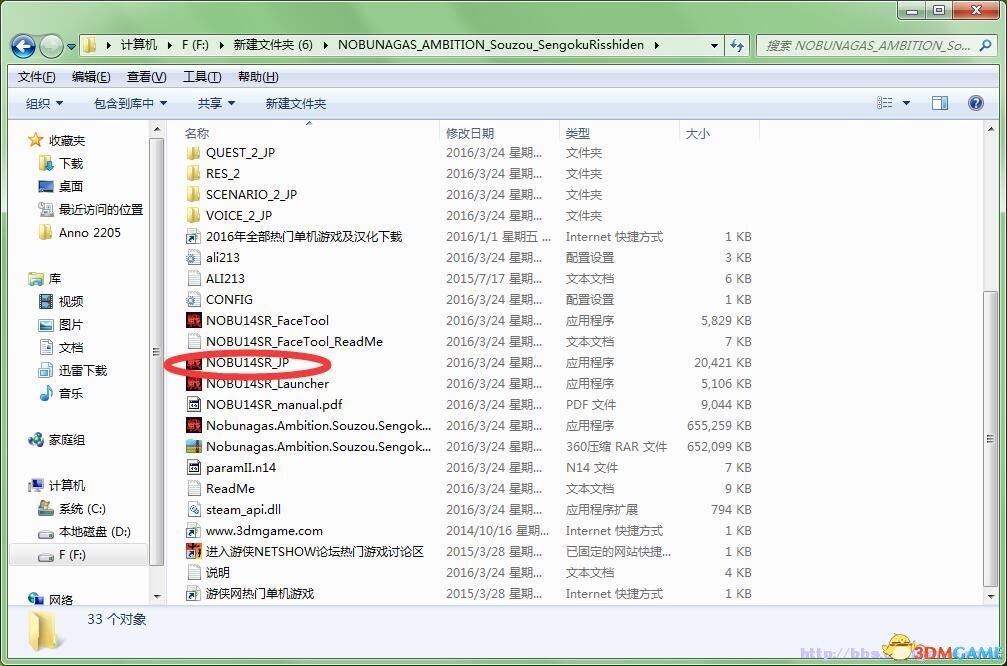Open Help with the question mark icon

click(x=975, y=103)
